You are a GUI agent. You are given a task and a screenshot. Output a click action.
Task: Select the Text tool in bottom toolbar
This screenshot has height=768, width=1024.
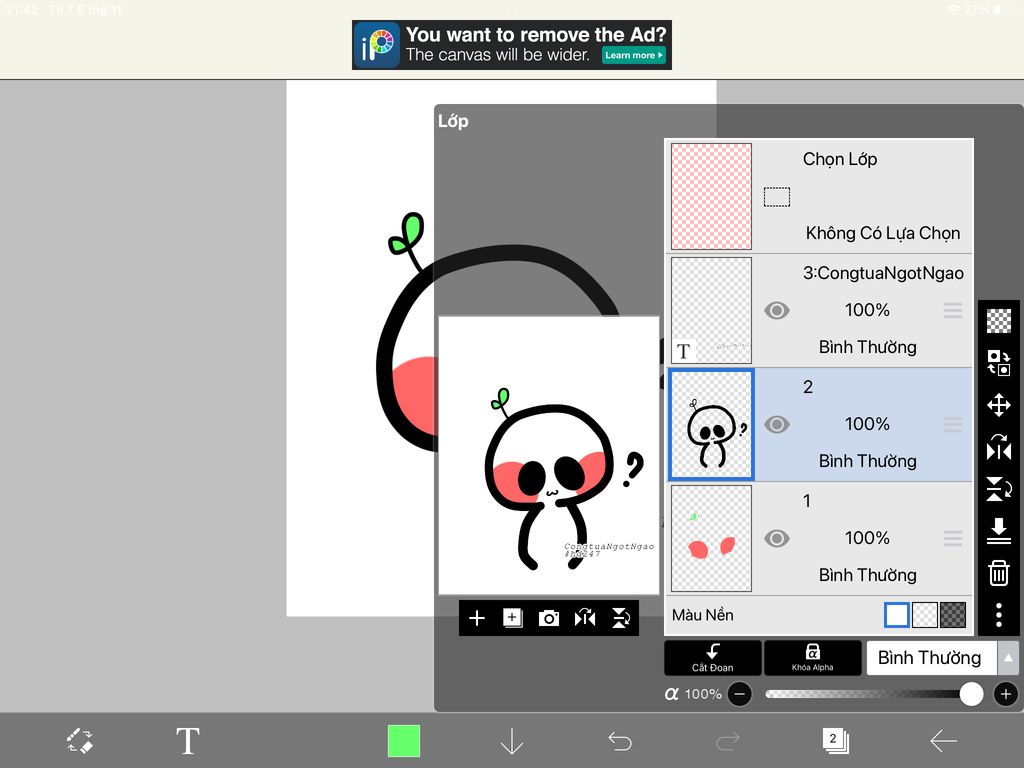pyautogui.click(x=188, y=741)
